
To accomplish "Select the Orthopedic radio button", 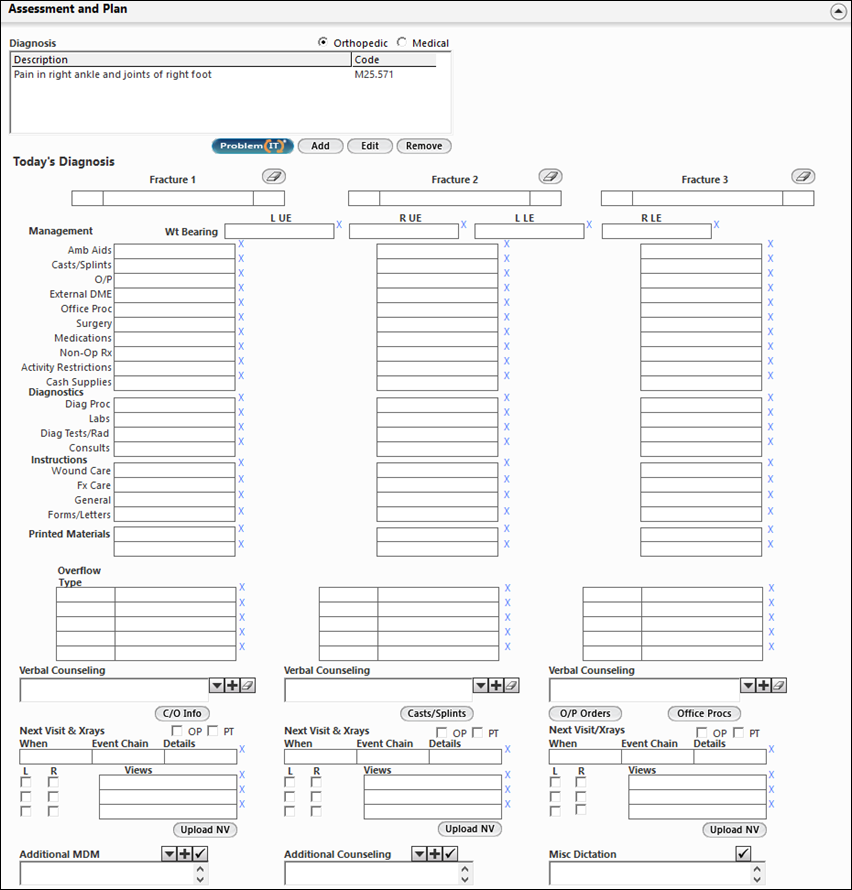I will click(322, 42).
